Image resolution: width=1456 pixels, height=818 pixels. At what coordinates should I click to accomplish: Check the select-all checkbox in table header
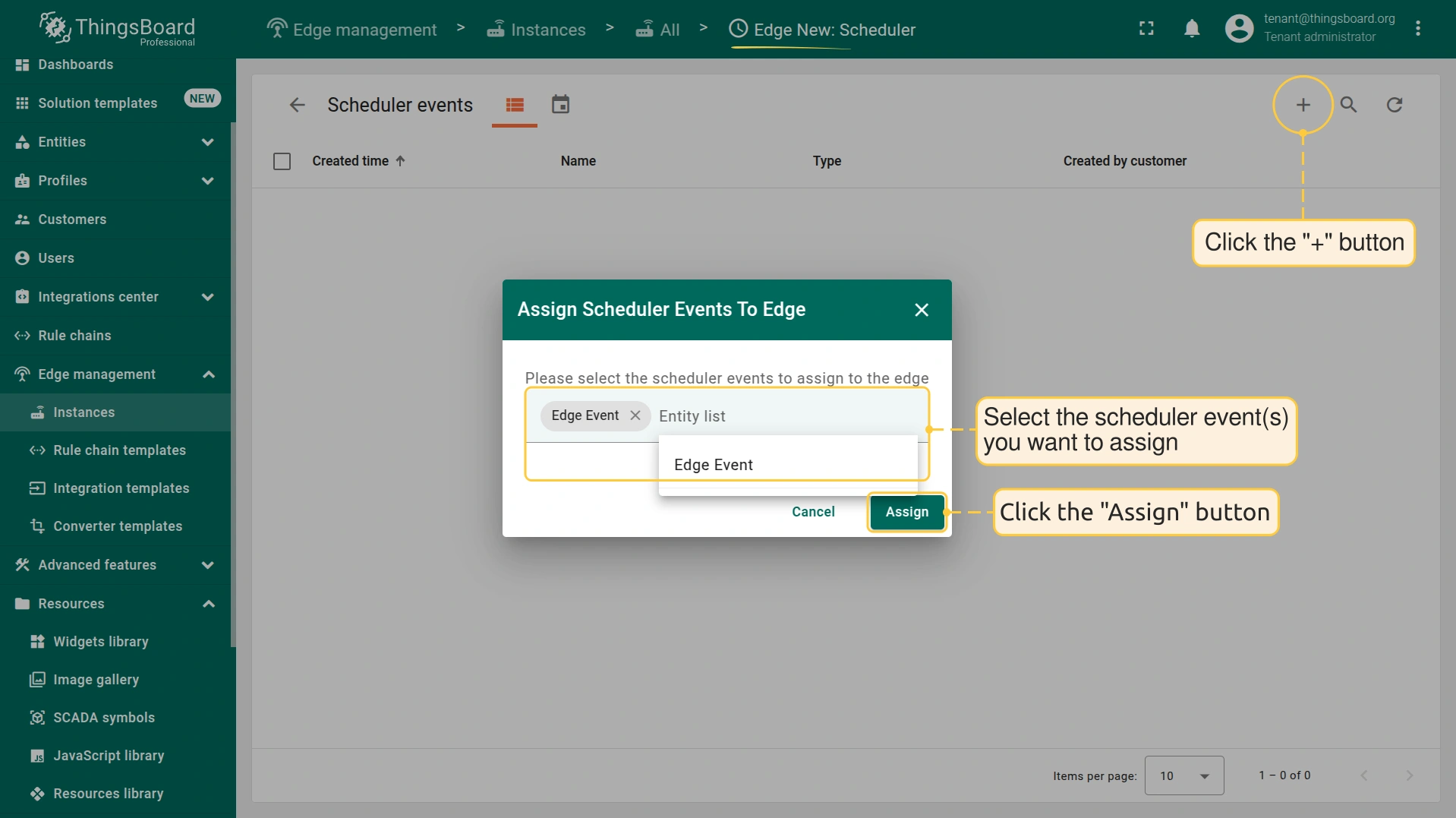coord(282,161)
